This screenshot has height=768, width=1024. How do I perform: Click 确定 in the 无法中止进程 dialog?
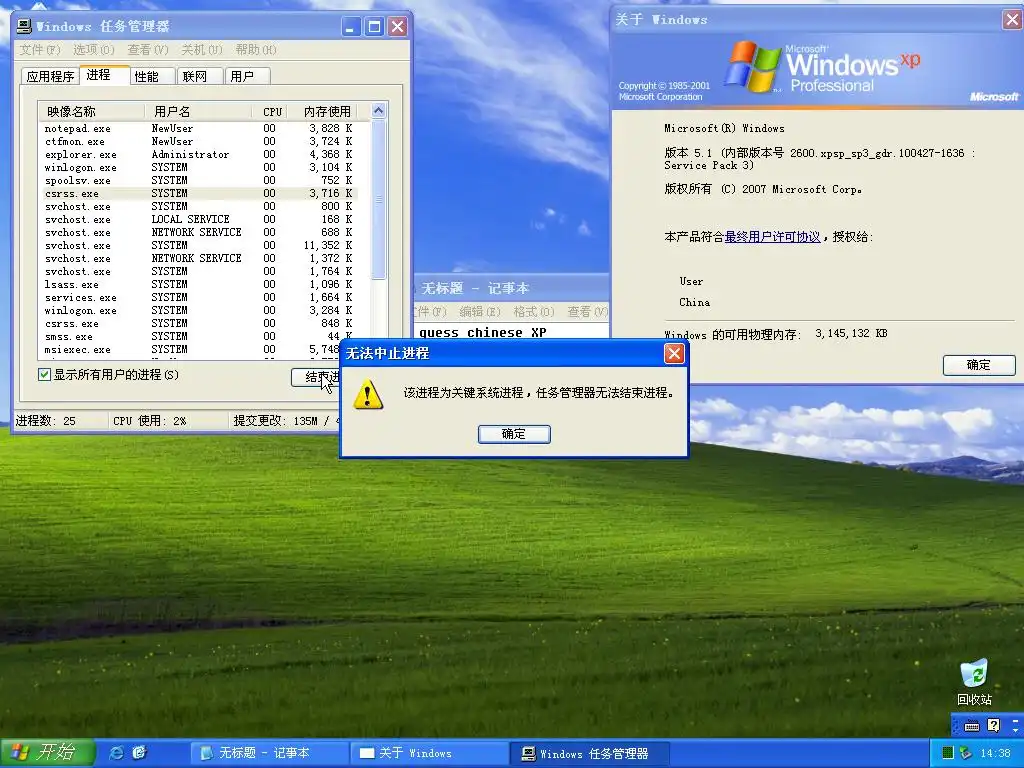514,434
